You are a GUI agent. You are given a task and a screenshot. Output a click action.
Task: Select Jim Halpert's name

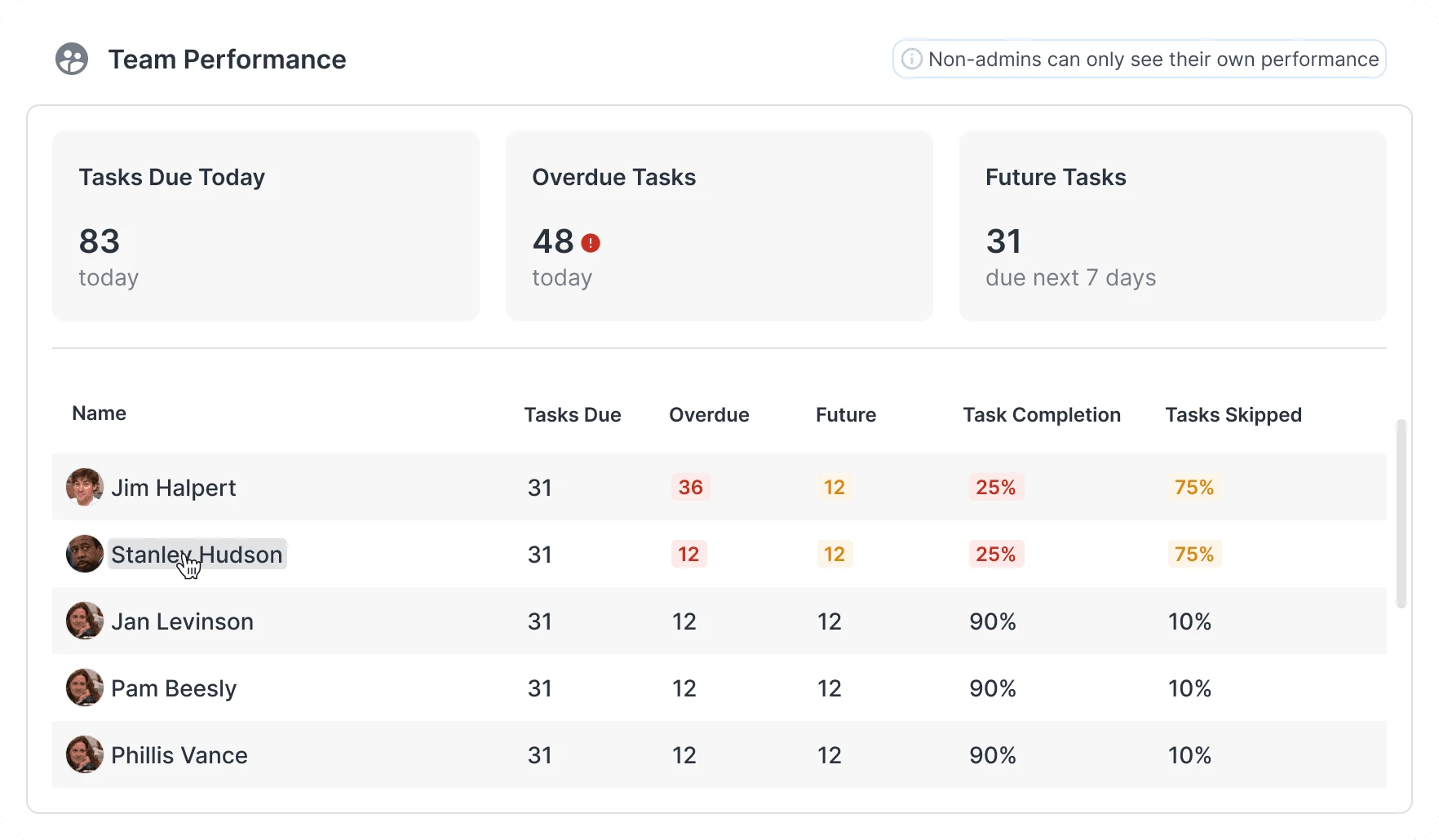(174, 488)
